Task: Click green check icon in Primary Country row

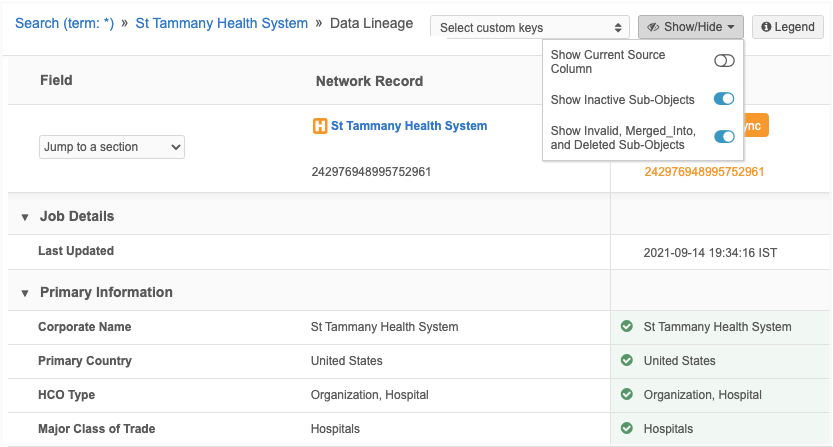Action: (627, 361)
